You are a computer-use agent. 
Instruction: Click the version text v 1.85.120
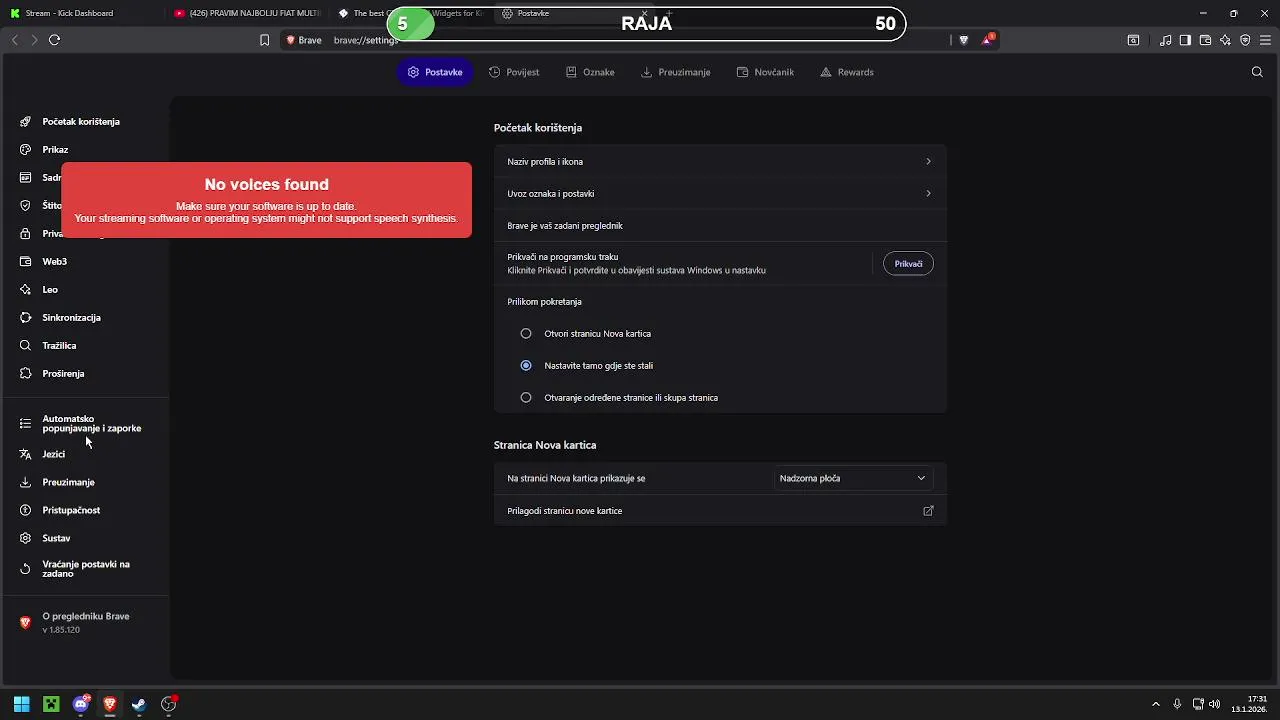pos(61,630)
